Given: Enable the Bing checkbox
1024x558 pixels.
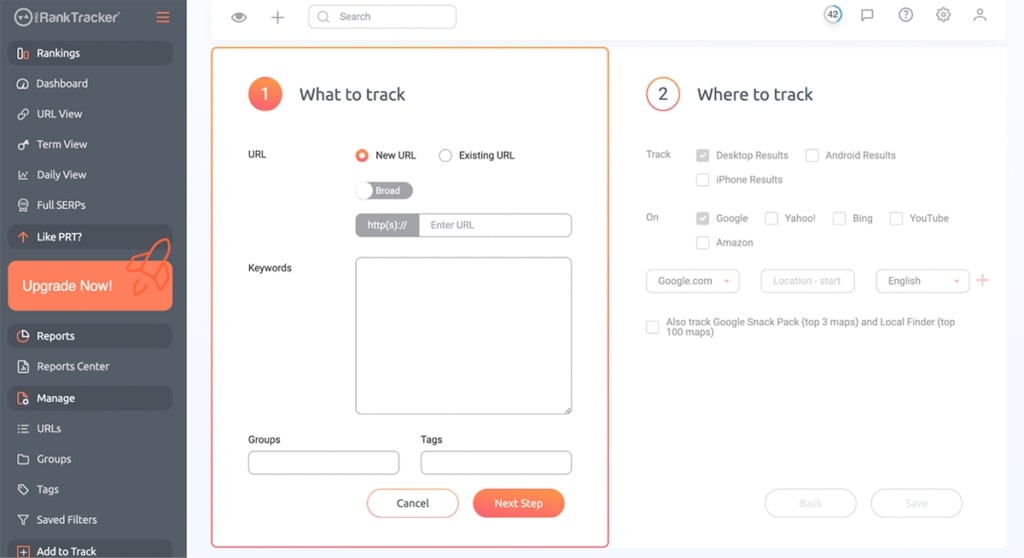Looking at the screenshot, I should 839,218.
